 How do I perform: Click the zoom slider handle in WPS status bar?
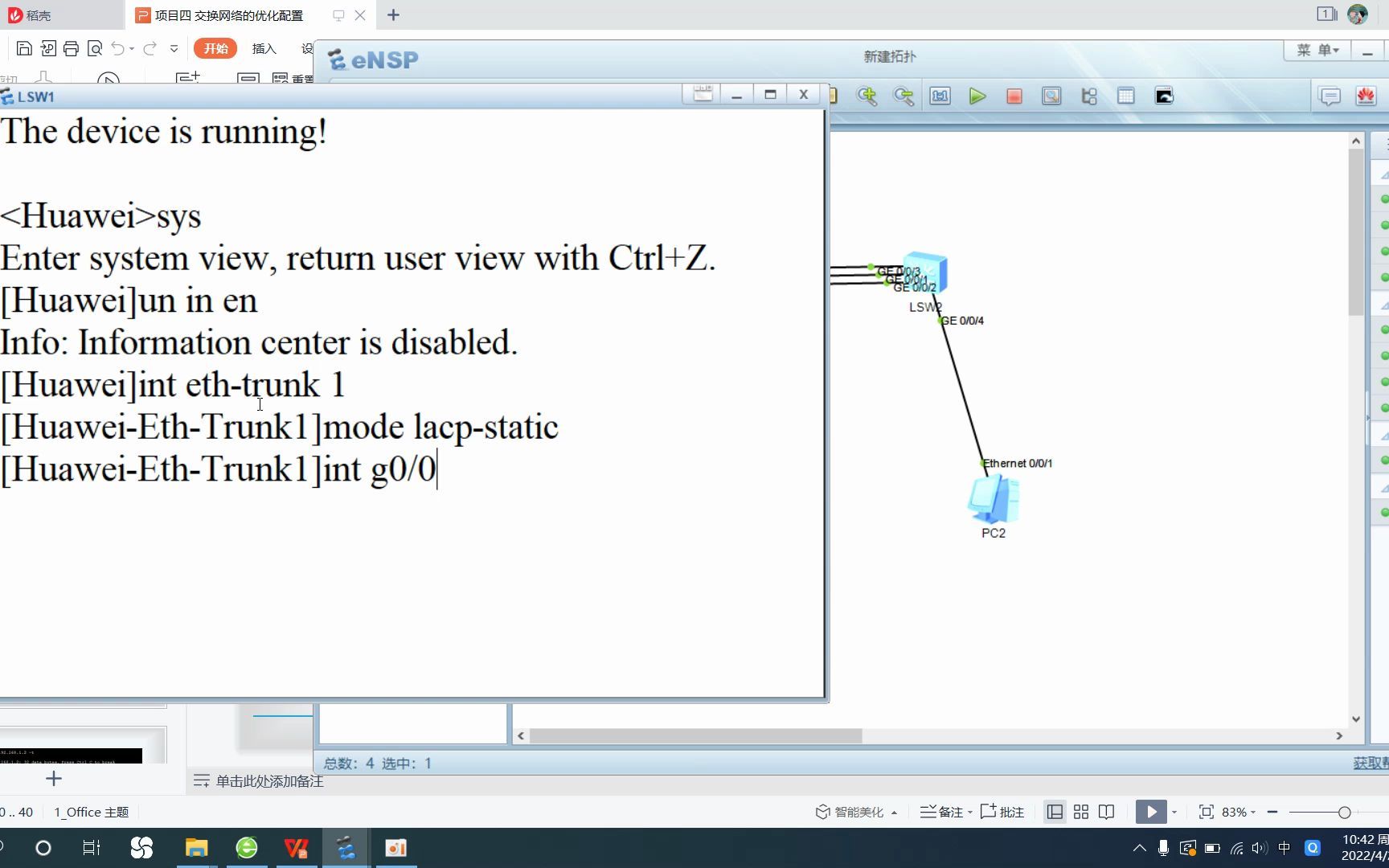click(1344, 813)
